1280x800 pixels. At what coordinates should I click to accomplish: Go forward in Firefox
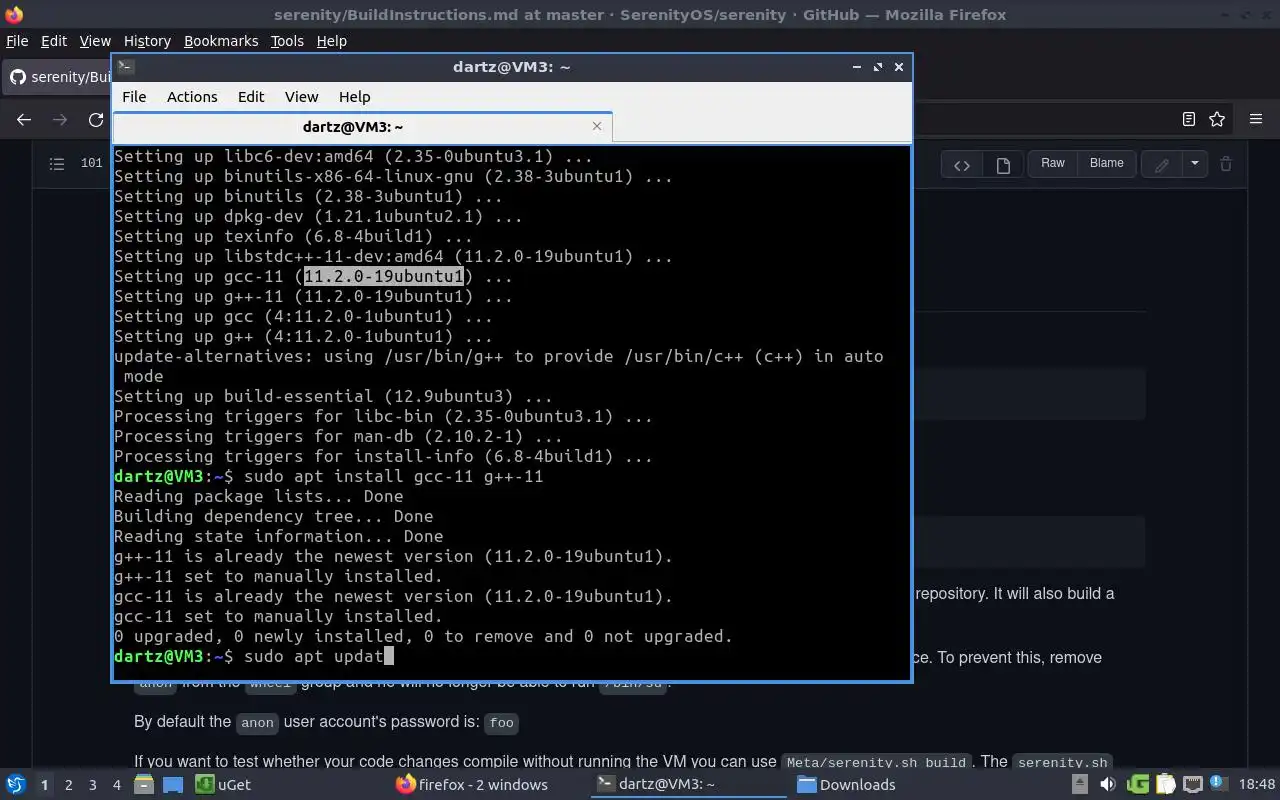pos(60,119)
